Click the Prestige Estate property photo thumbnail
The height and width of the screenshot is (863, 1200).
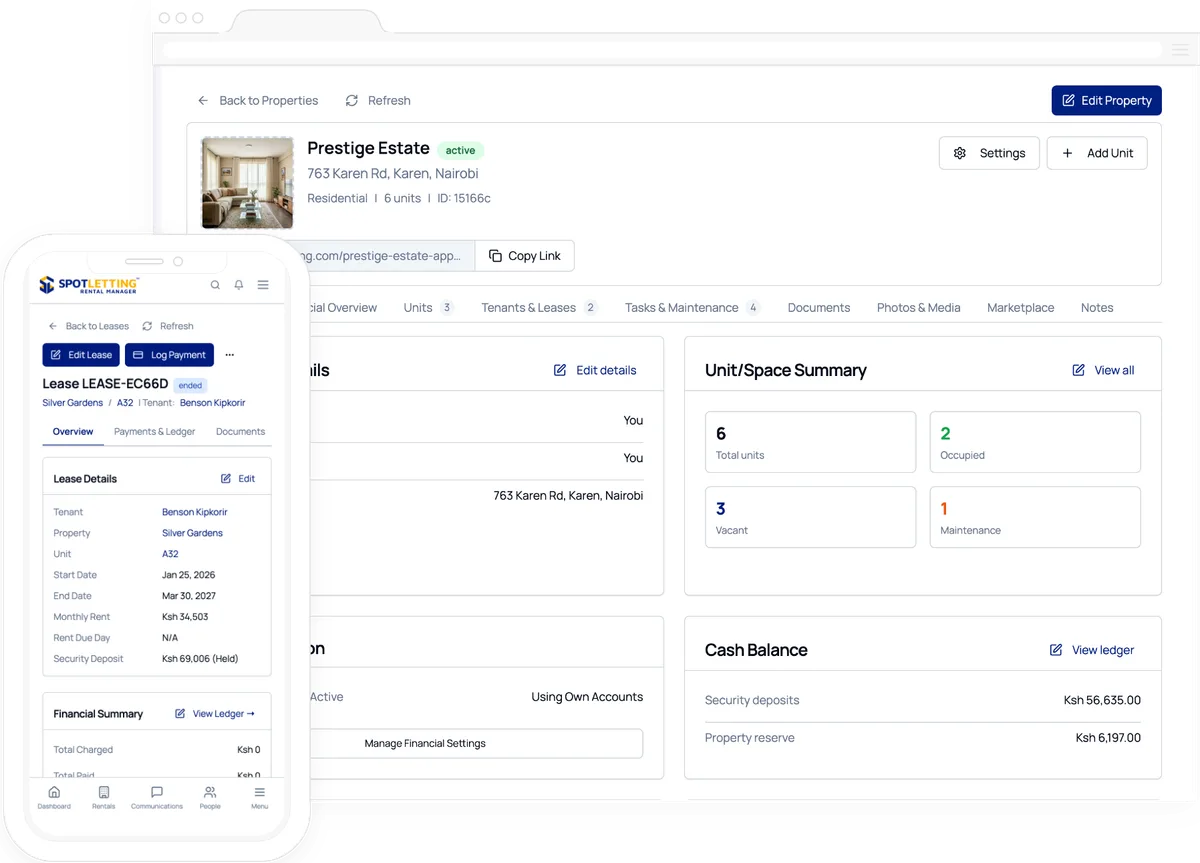[247, 183]
